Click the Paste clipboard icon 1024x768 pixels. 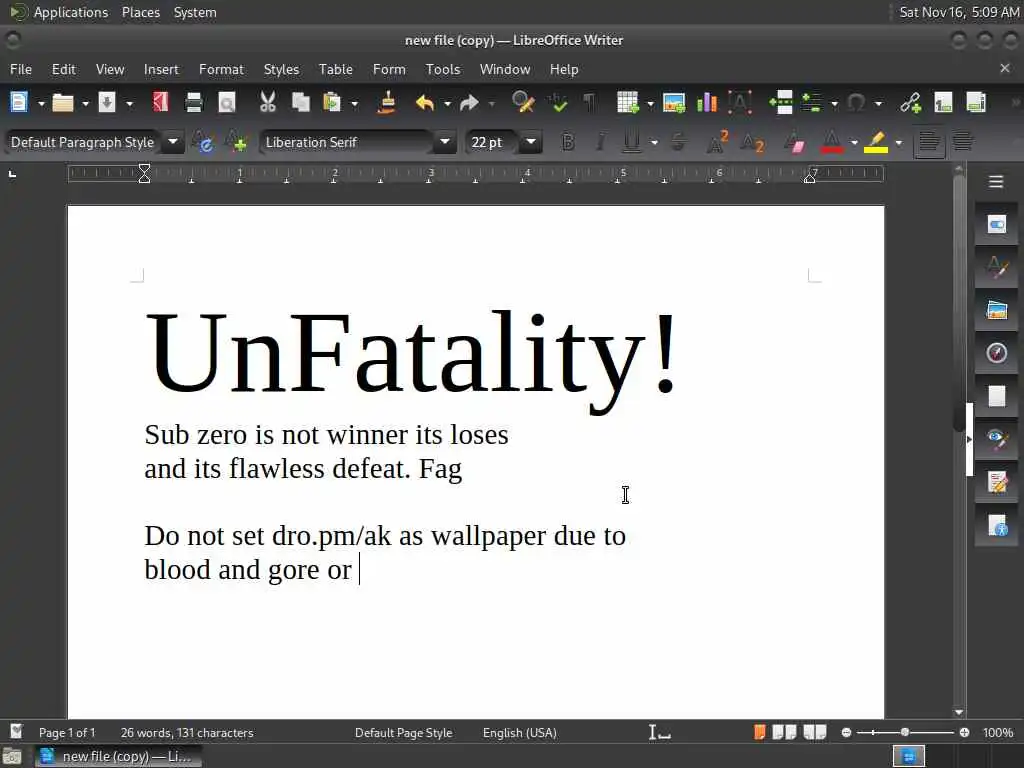[x=332, y=103]
